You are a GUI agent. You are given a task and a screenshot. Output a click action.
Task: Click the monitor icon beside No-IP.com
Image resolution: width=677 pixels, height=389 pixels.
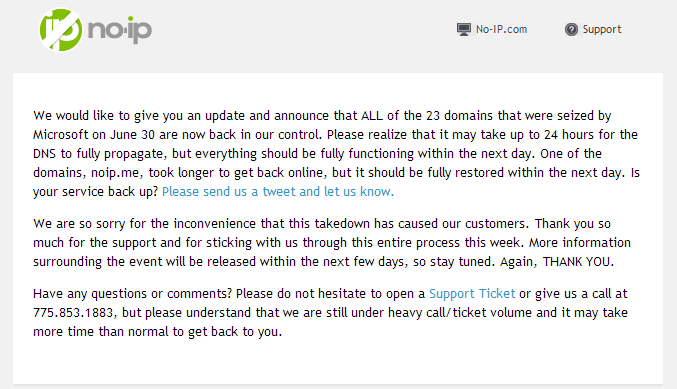click(464, 29)
